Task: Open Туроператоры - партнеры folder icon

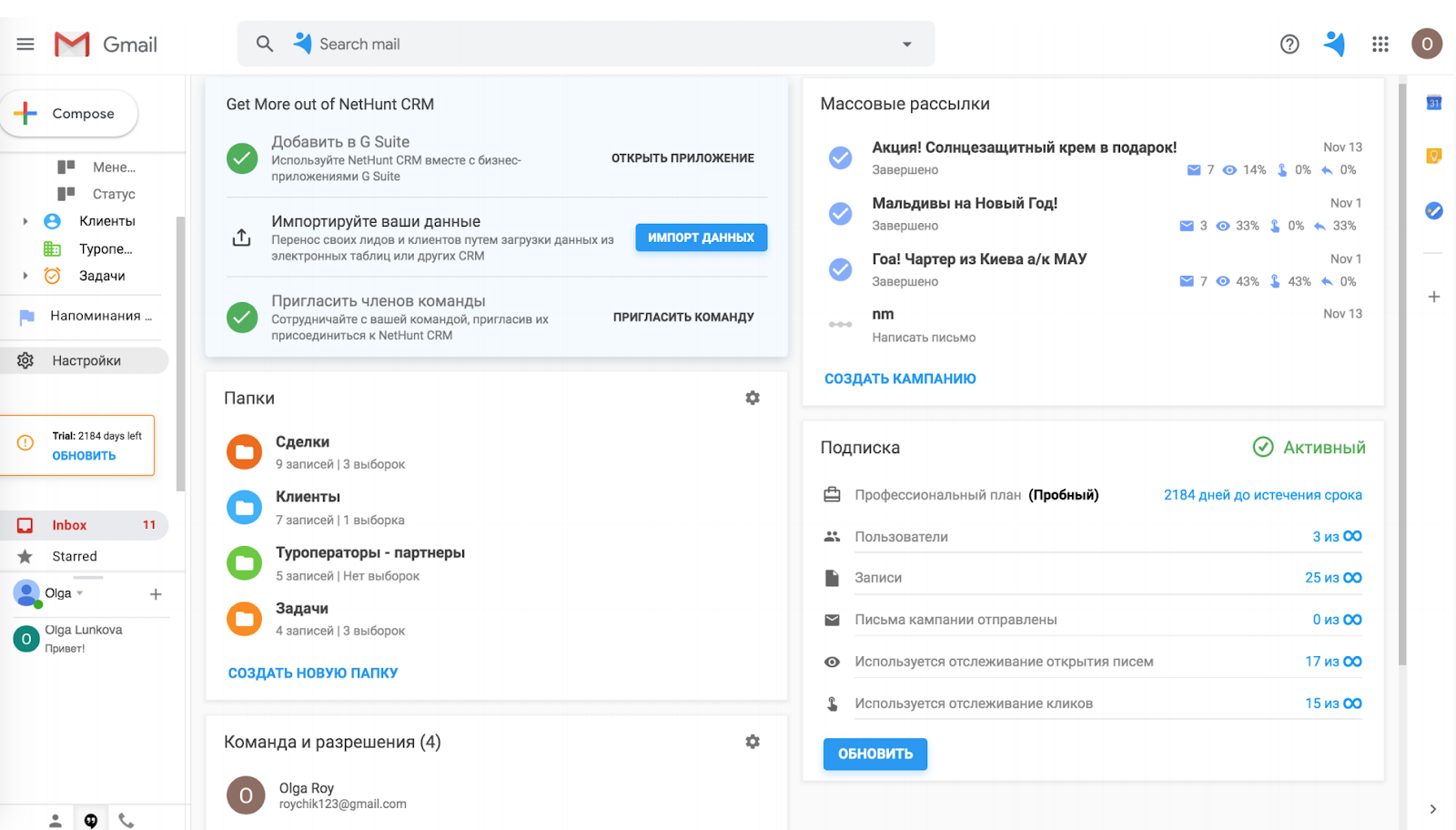Action: pyautogui.click(x=244, y=563)
